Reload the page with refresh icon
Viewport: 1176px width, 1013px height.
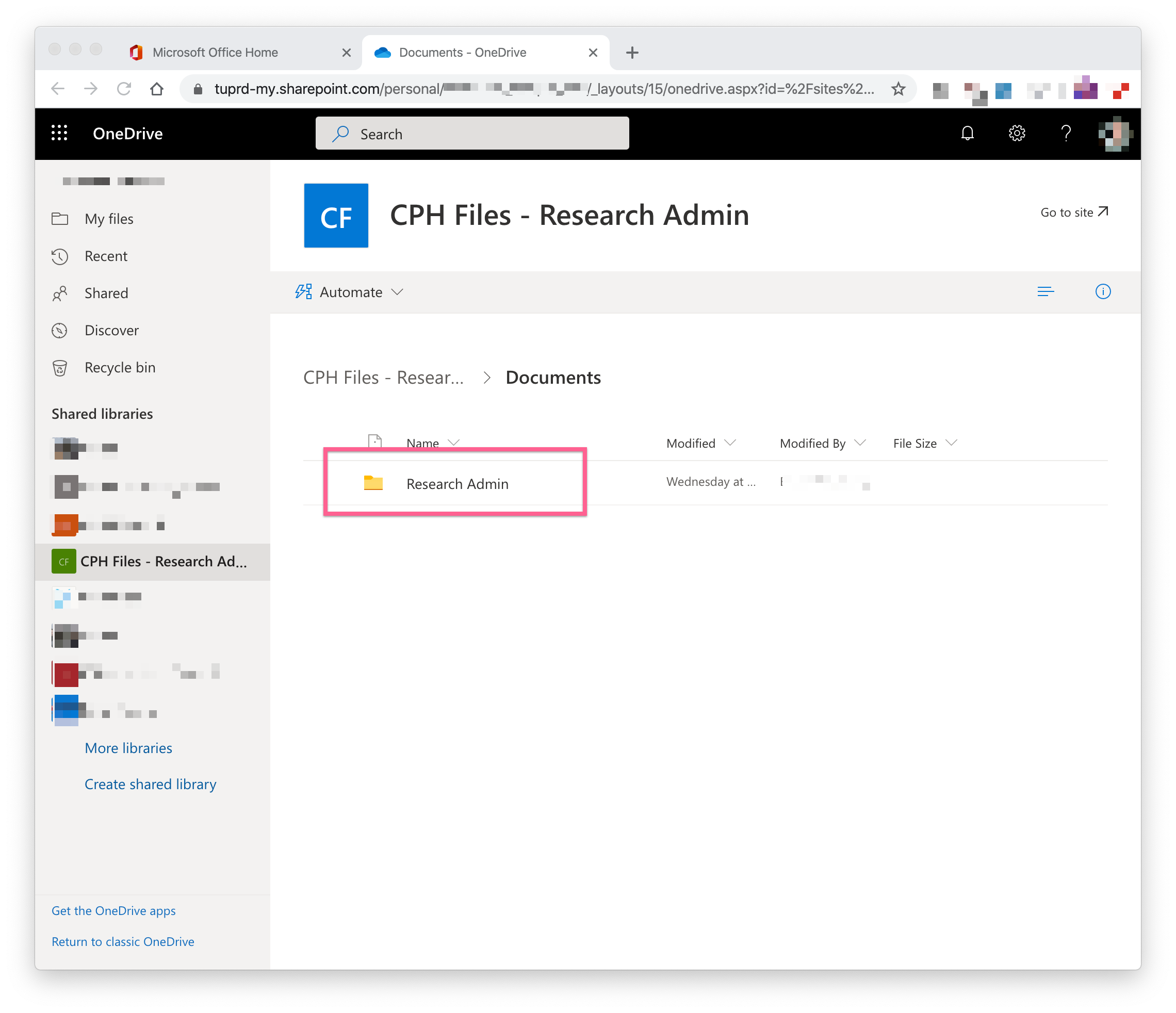tap(124, 89)
